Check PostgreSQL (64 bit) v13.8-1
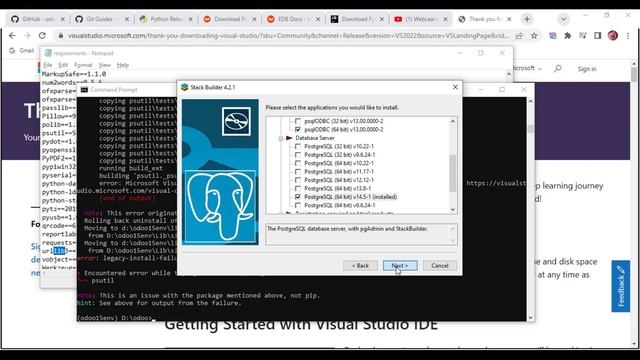This screenshot has width=640, height=360. (298, 189)
